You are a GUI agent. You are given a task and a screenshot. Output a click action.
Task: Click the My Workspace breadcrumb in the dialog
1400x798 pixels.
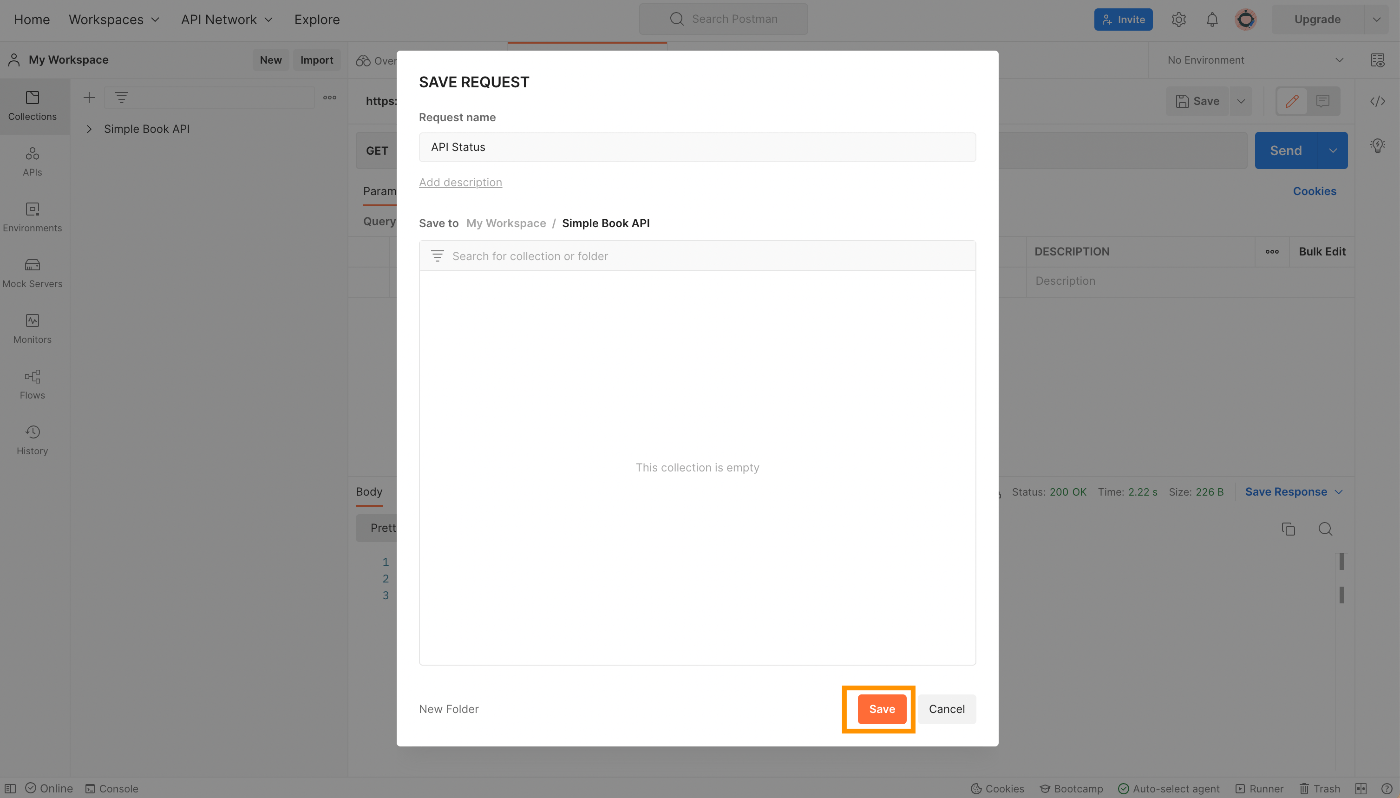tap(506, 223)
